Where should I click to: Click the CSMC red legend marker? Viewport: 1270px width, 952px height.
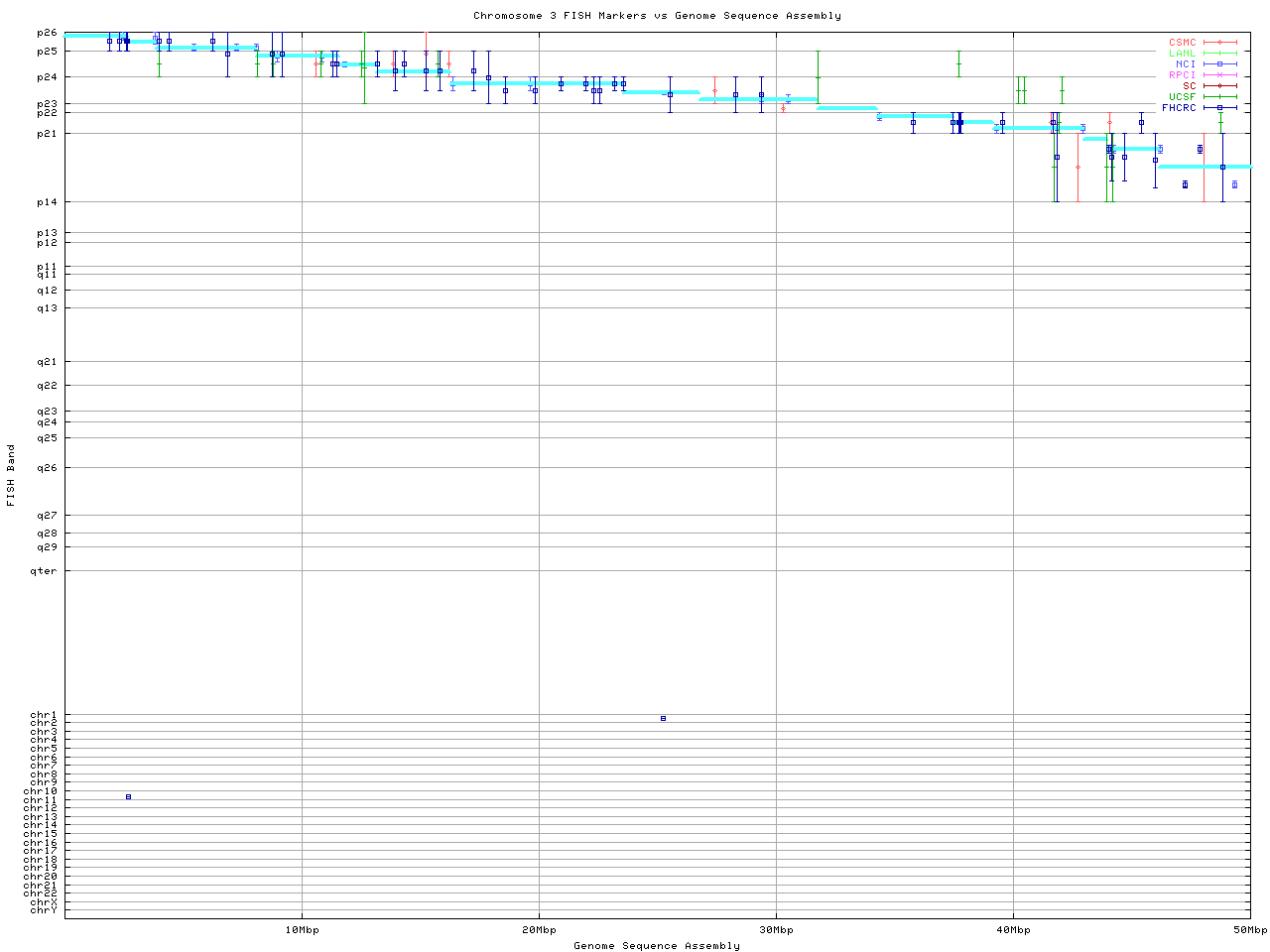tap(1219, 43)
